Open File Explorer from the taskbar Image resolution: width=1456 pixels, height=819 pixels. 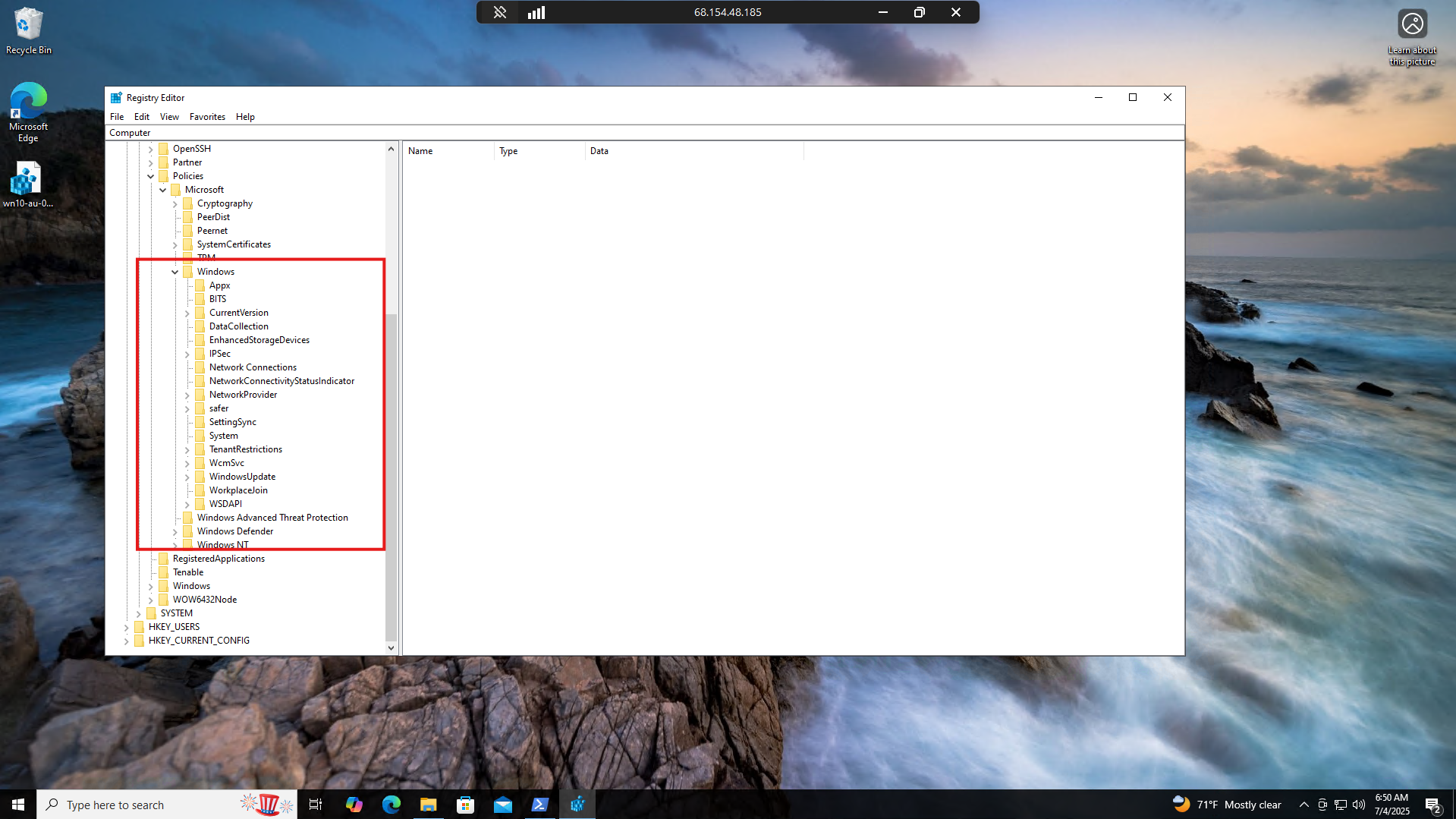[428, 805]
